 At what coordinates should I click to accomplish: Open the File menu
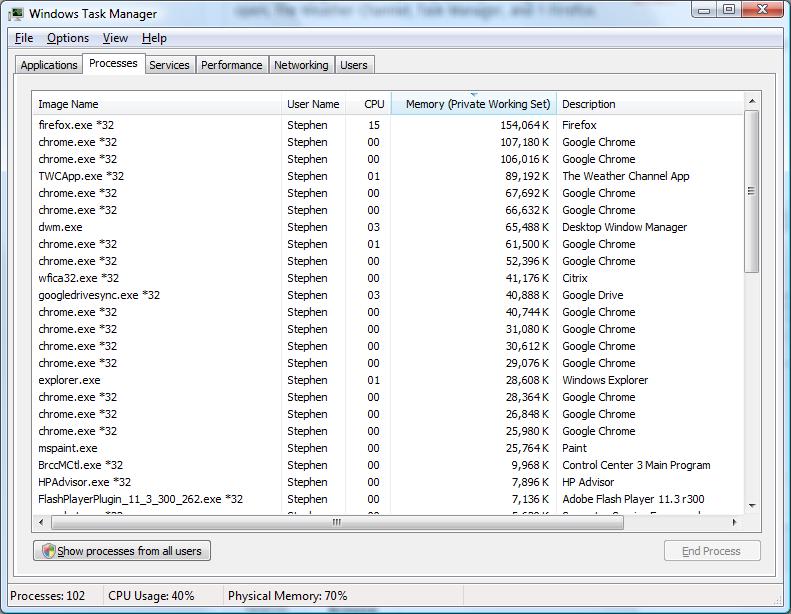click(x=25, y=38)
